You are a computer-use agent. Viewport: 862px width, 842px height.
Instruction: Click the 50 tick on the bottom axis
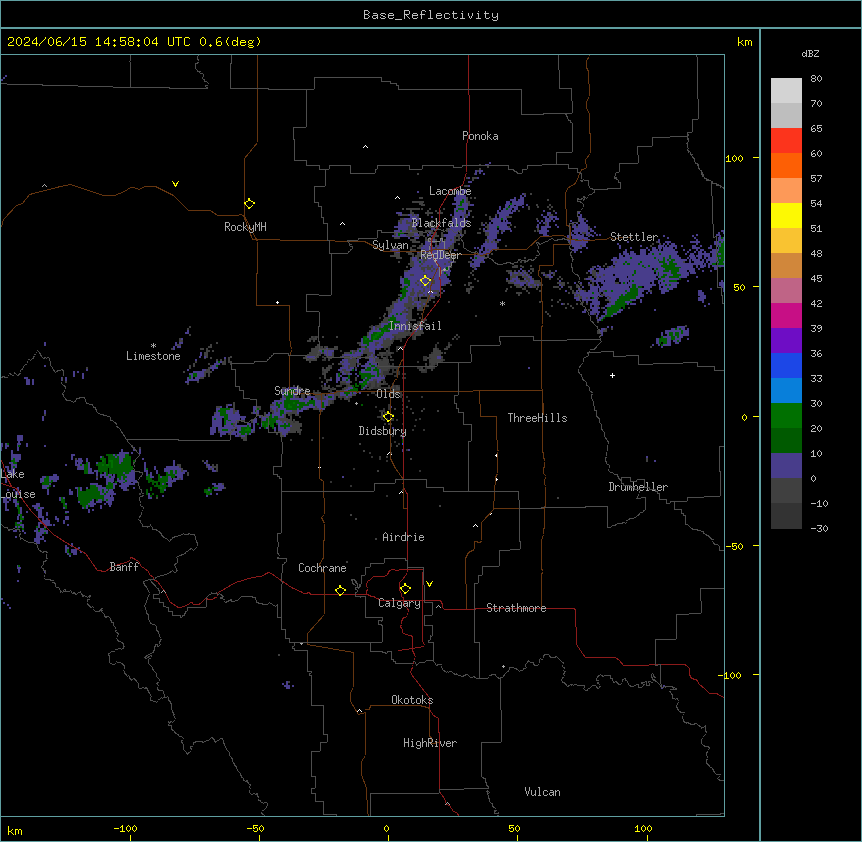coord(513,829)
